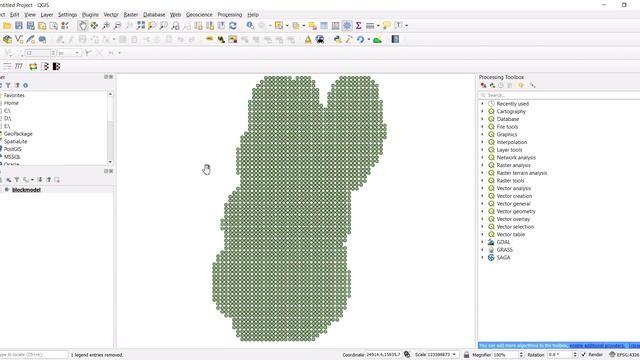The image size is (640, 360).
Task: Open the Geoscience menu
Action: point(199,15)
